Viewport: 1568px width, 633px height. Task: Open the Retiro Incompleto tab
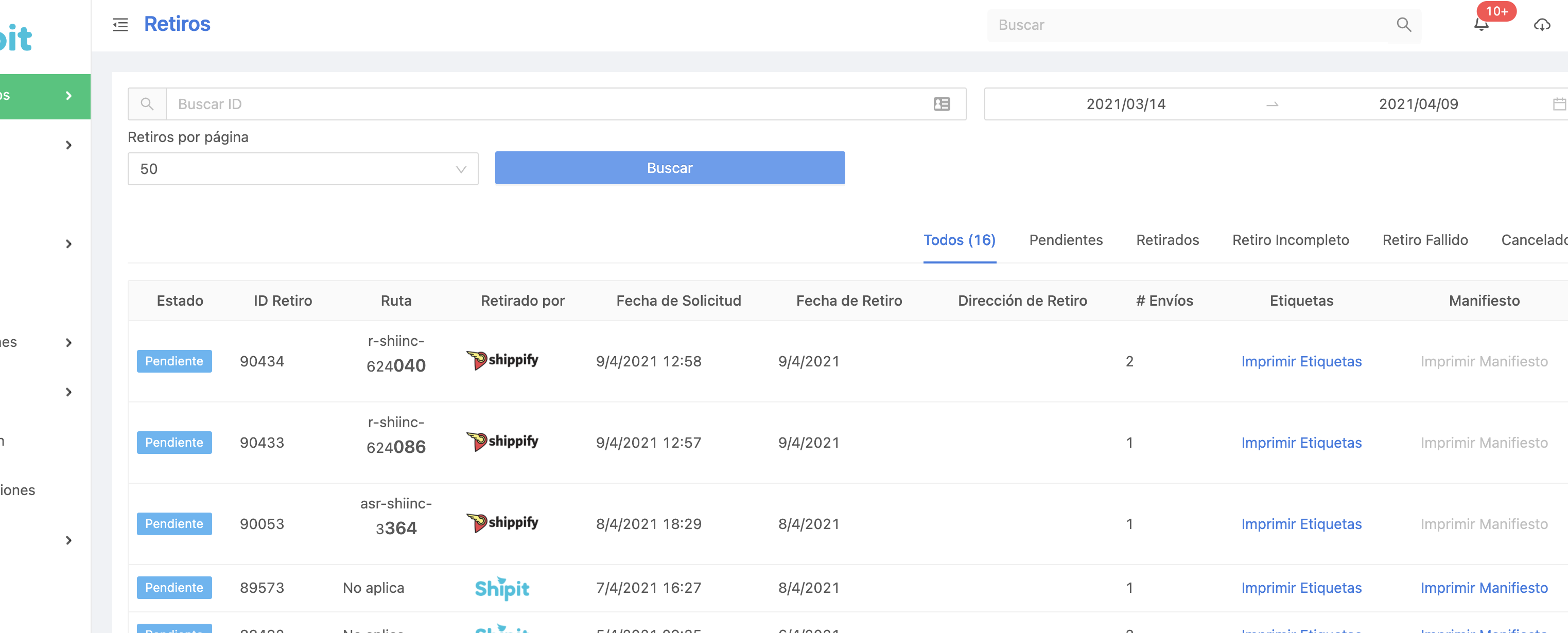click(1291, 240)
